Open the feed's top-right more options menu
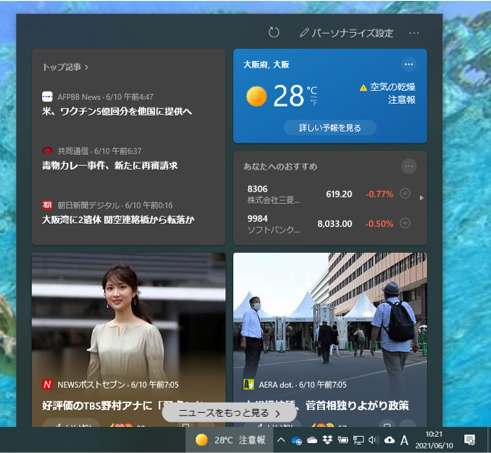This screenshot has width=491, height=453. click(414, 33)
